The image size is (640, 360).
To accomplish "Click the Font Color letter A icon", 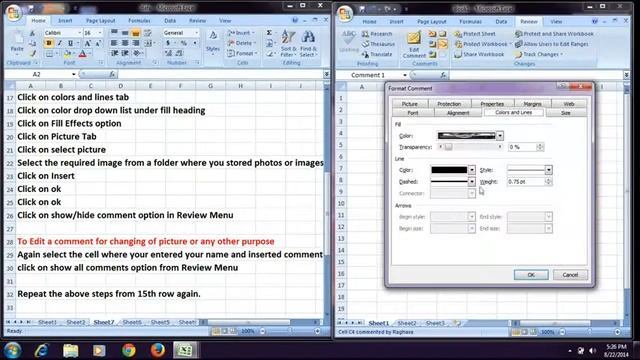I will pyautogui.click(x=82, y=53).
